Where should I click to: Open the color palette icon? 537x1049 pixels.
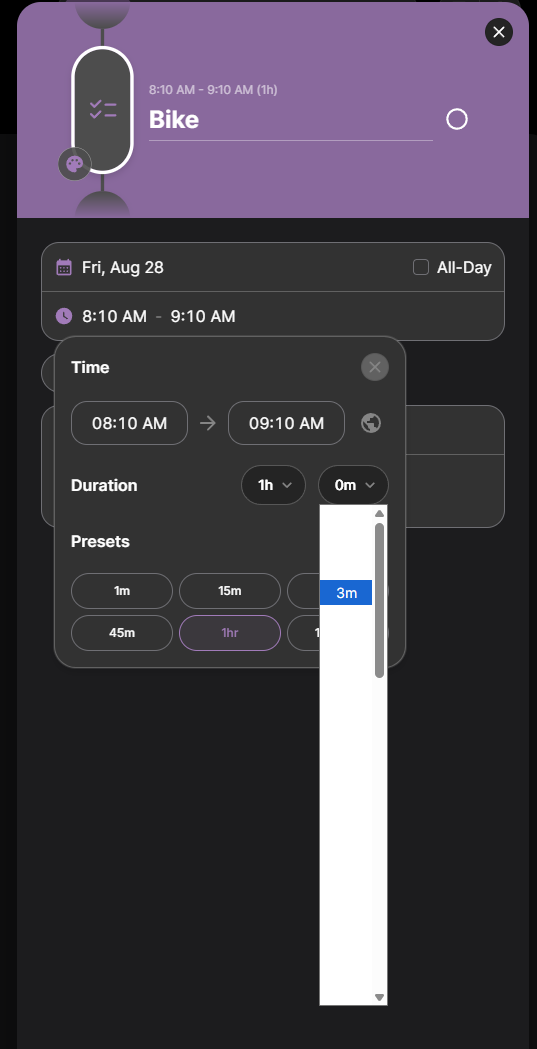point(74,164)
